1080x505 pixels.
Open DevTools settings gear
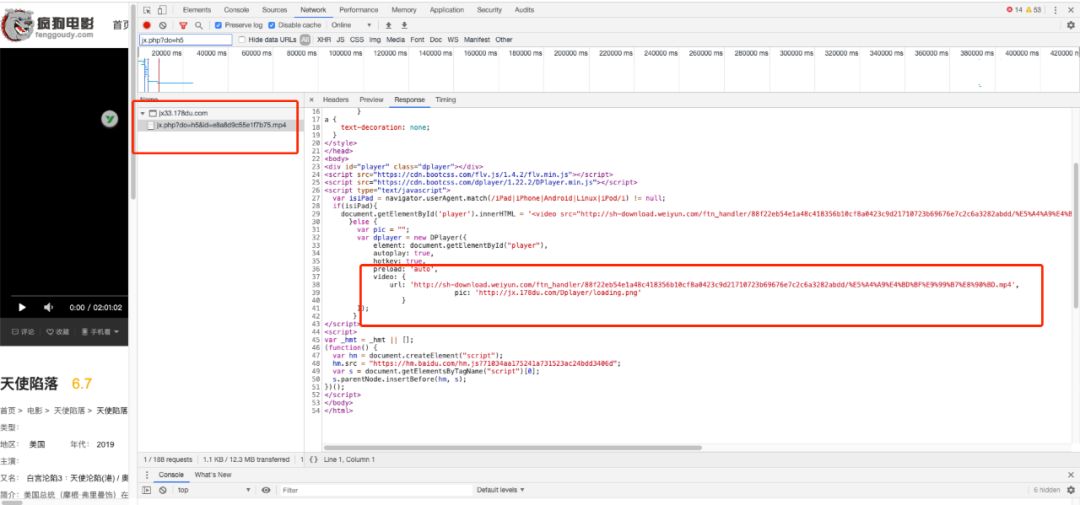click(1071, 25)
